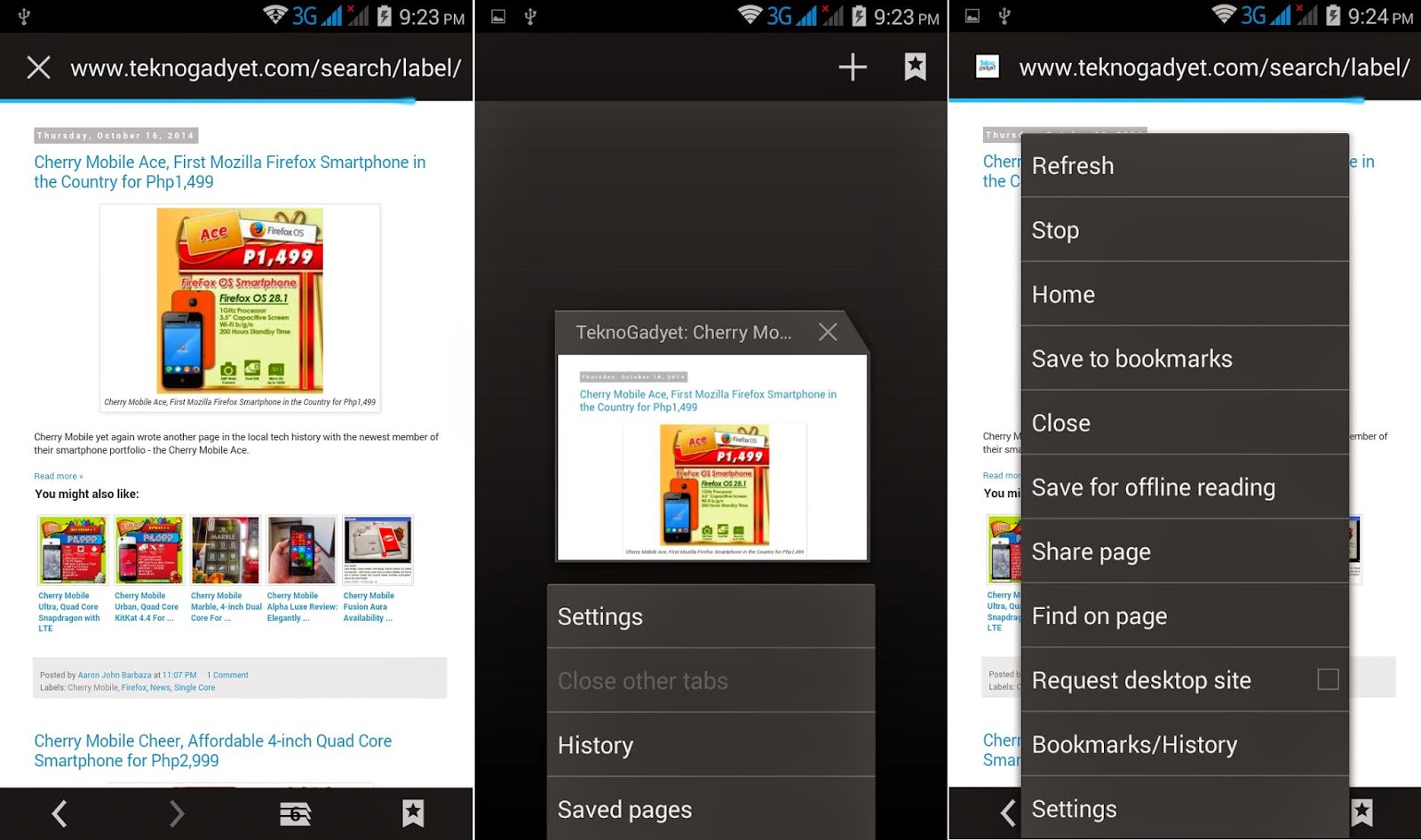The height and width of the screenshot is (840, 1421).
Task: Open the Cherry Mobile Ace article headline in the left screenshot
Action: [x=230, y=172]
